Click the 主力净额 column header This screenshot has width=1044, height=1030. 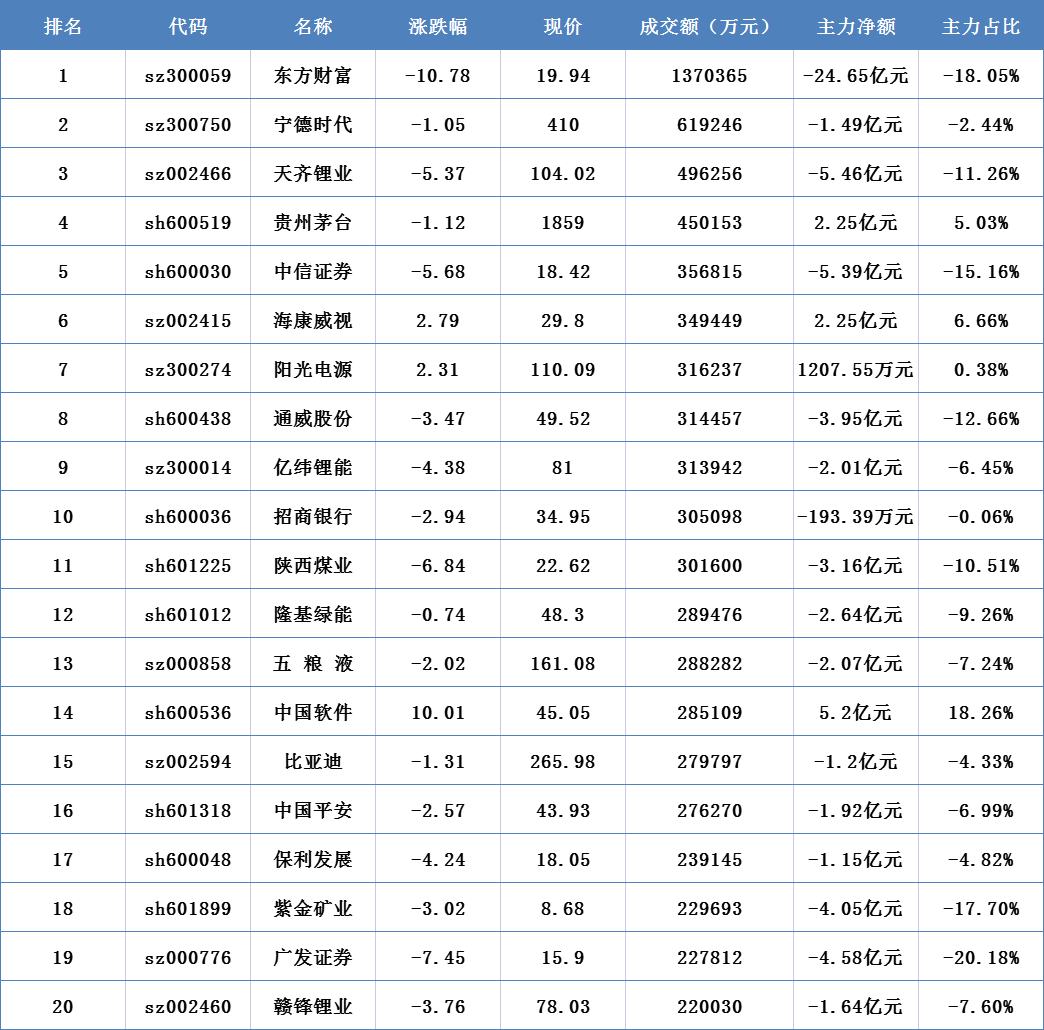click(x=856, y=26)
